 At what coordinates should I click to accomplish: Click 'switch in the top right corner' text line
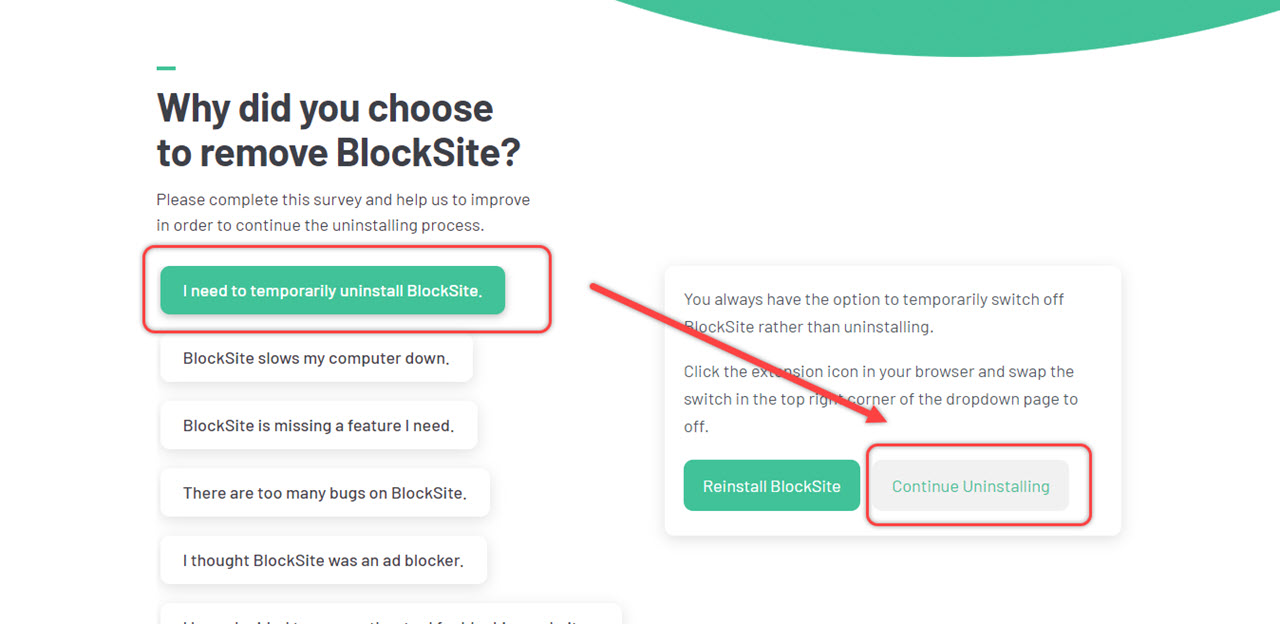881,399
